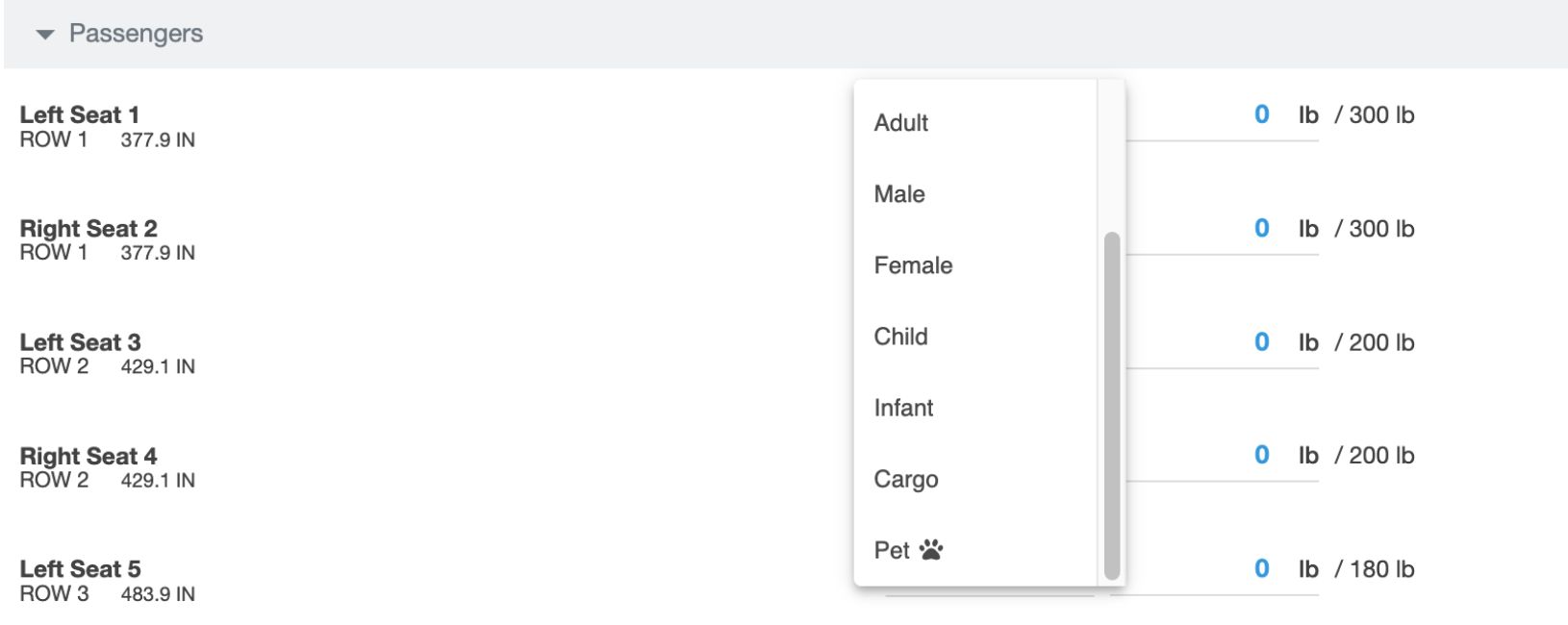
Task: Click the Pet paw icon option
Action: tap(930, 550)
